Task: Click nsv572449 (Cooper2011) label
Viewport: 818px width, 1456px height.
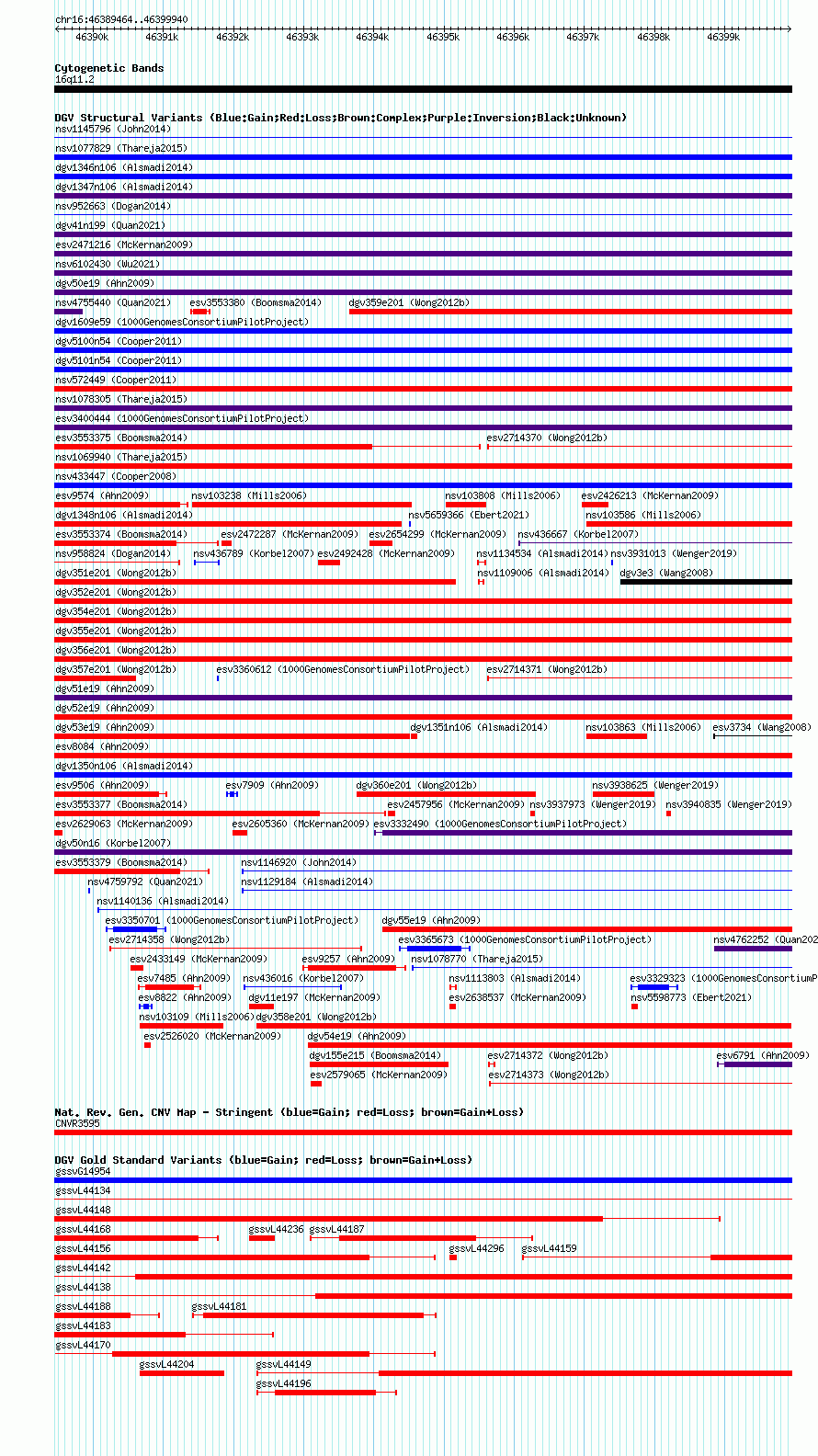Action: tap(115, 380)
